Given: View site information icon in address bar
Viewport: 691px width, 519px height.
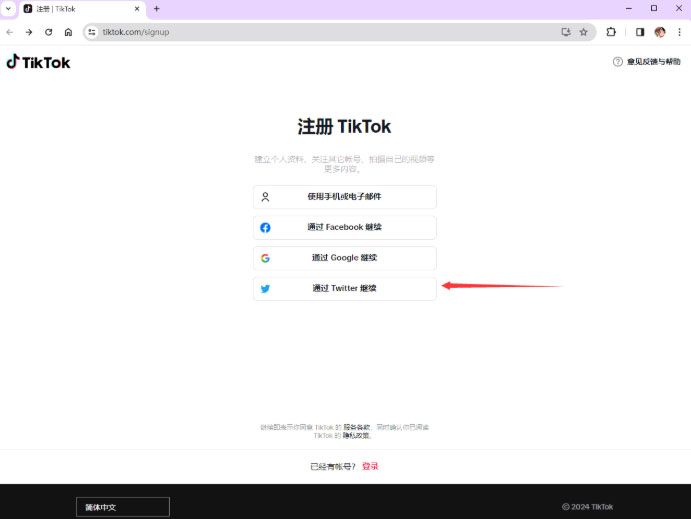Looking at the screenshot, I should pos(92,32).
